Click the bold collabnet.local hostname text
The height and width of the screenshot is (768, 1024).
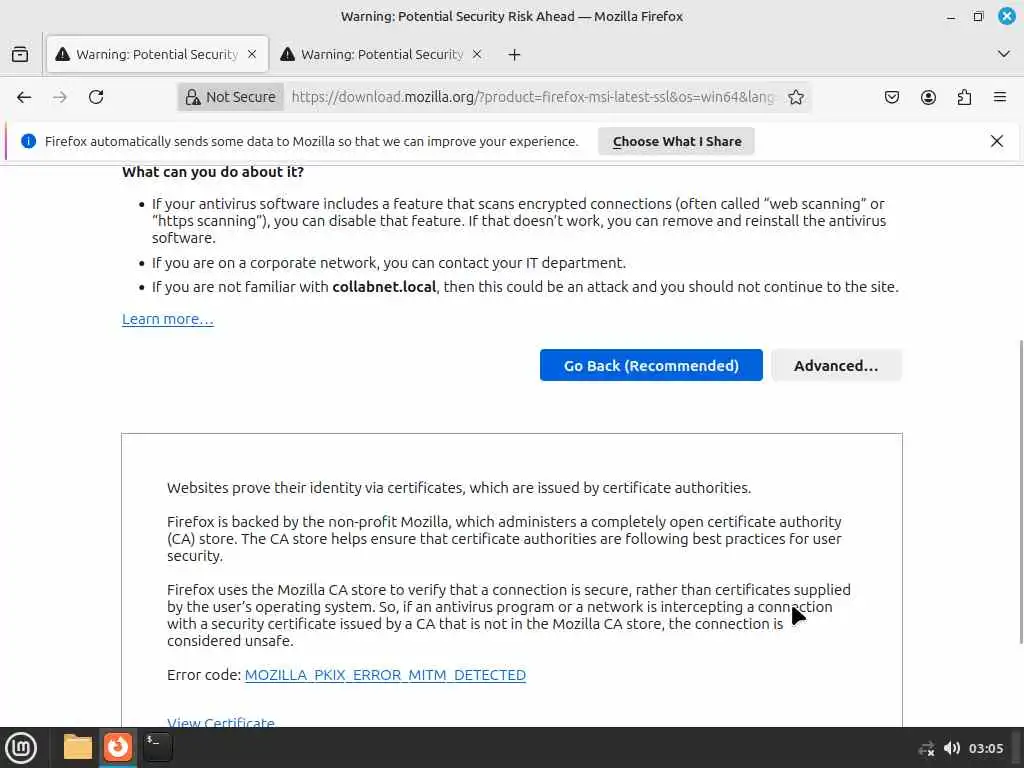[384, 287]
